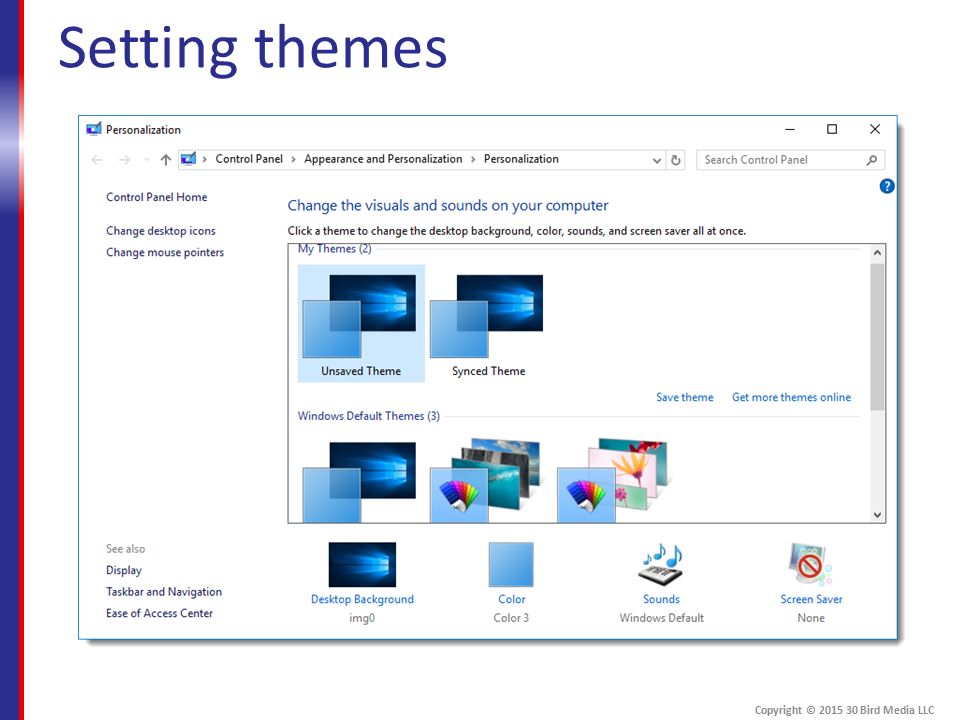Close the Personalization window
This screenshot has height=720, width=960.
(875, 129)
